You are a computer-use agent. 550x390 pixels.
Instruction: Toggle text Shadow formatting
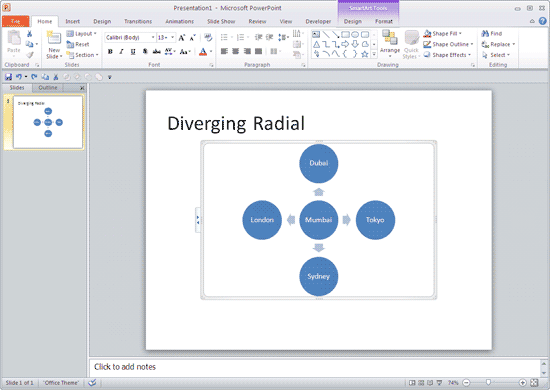point(145,52)
